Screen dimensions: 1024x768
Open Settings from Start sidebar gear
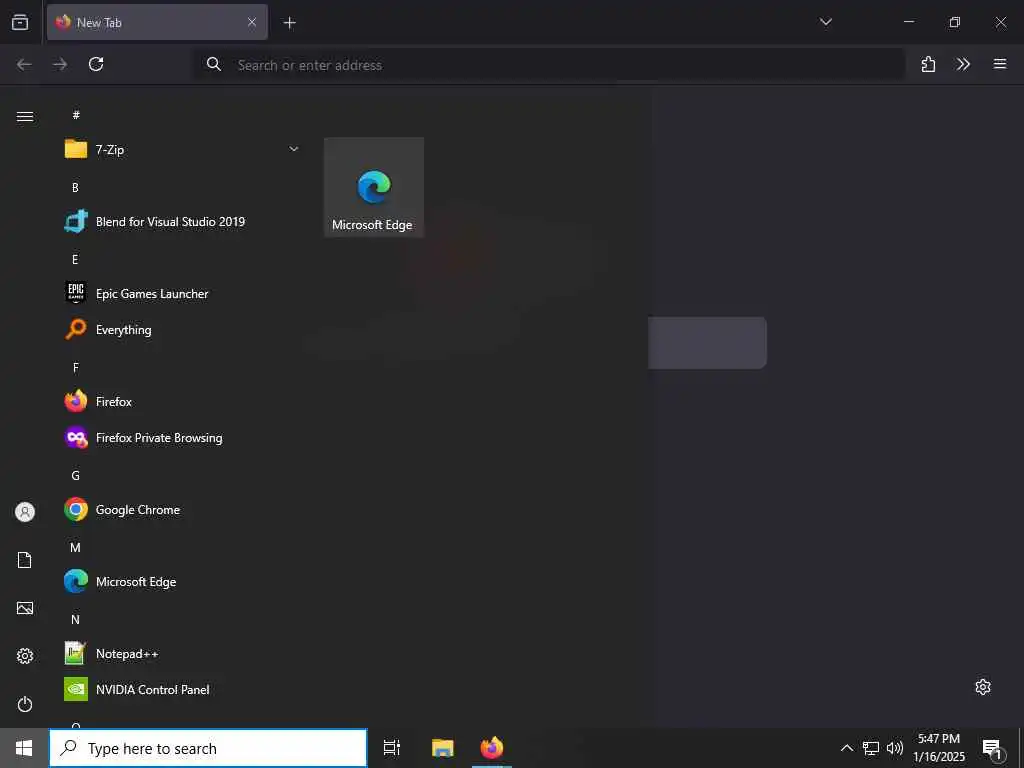(x=25, y=656)
